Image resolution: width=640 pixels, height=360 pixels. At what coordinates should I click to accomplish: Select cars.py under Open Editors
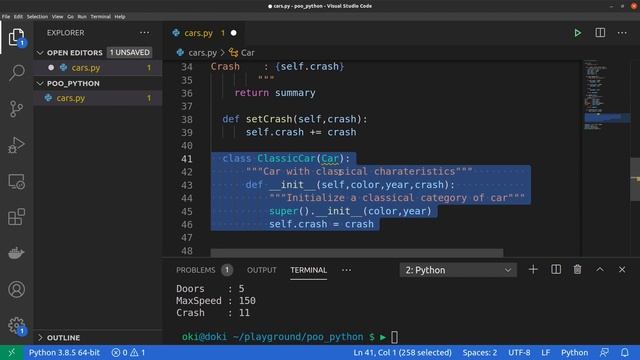click(98, 68)
